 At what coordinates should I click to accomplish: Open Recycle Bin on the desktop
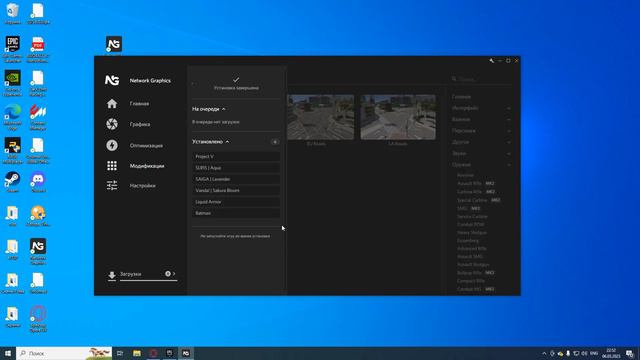point(13,13)
